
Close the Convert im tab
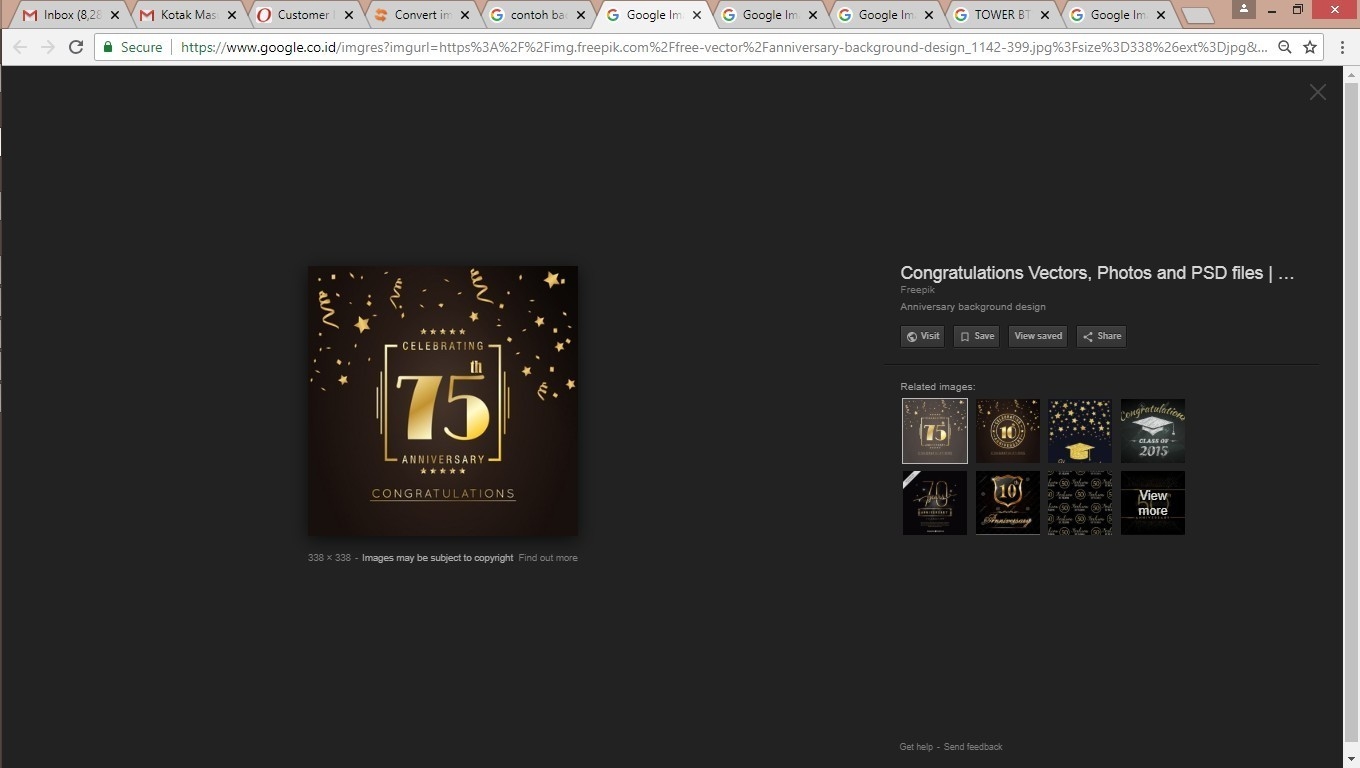tap(465, 15)
